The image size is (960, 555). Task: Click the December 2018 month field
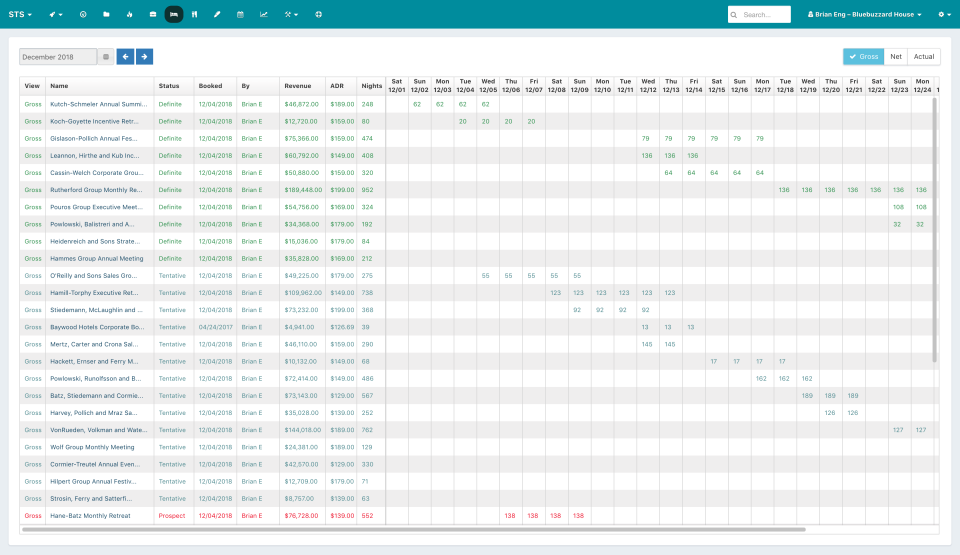click(58, 57)
